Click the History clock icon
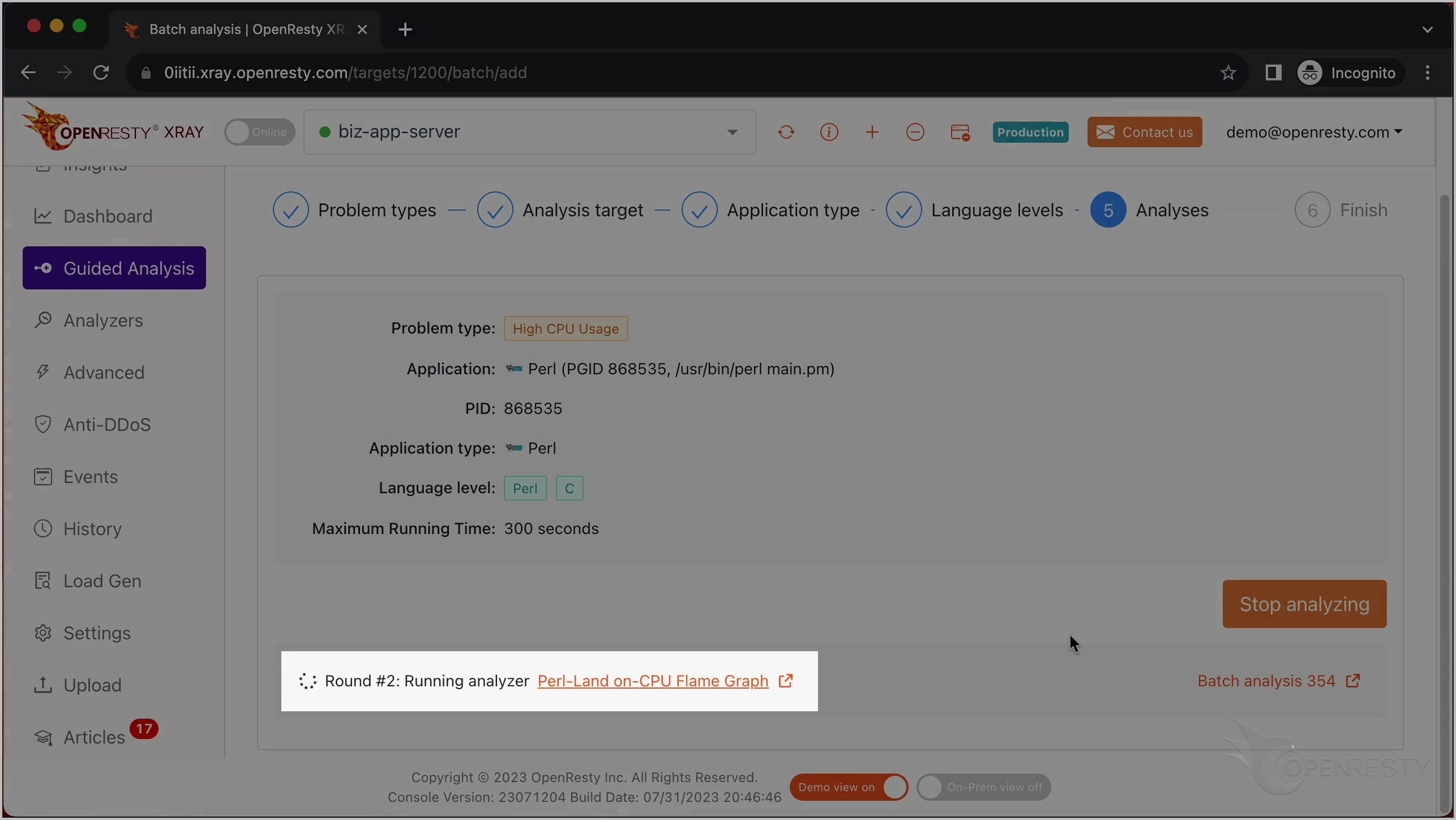The width and height of the screenshot is (1456, 820). 43,529
